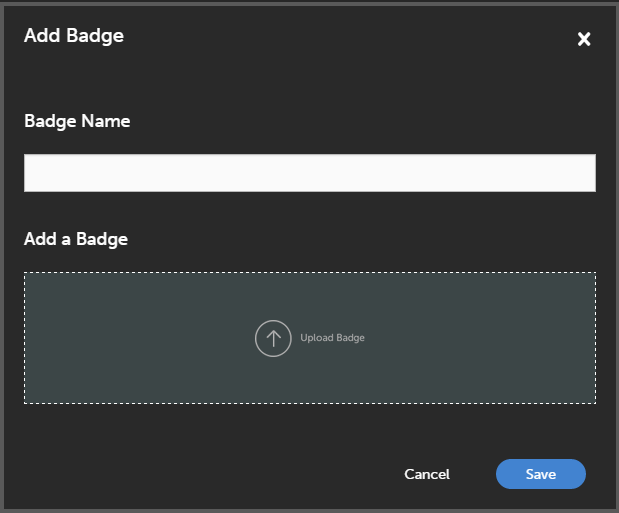Dismiss the dialog with the X icon
The image size is (619, 513).
click(x=584, y=39)
